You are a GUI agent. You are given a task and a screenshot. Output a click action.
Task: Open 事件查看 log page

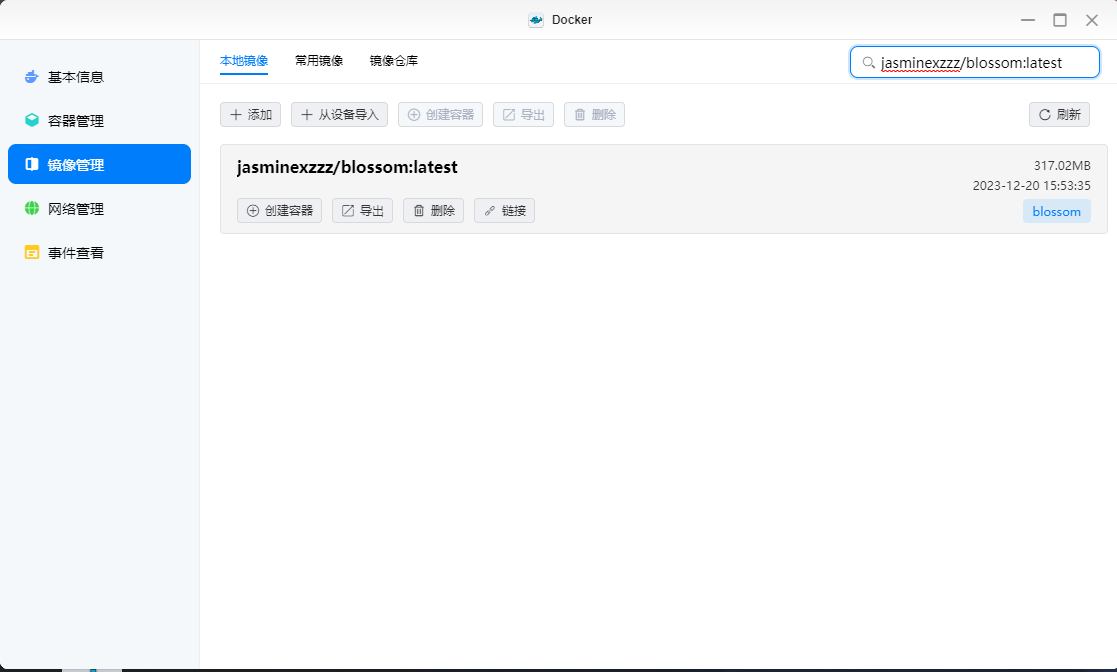75,253
